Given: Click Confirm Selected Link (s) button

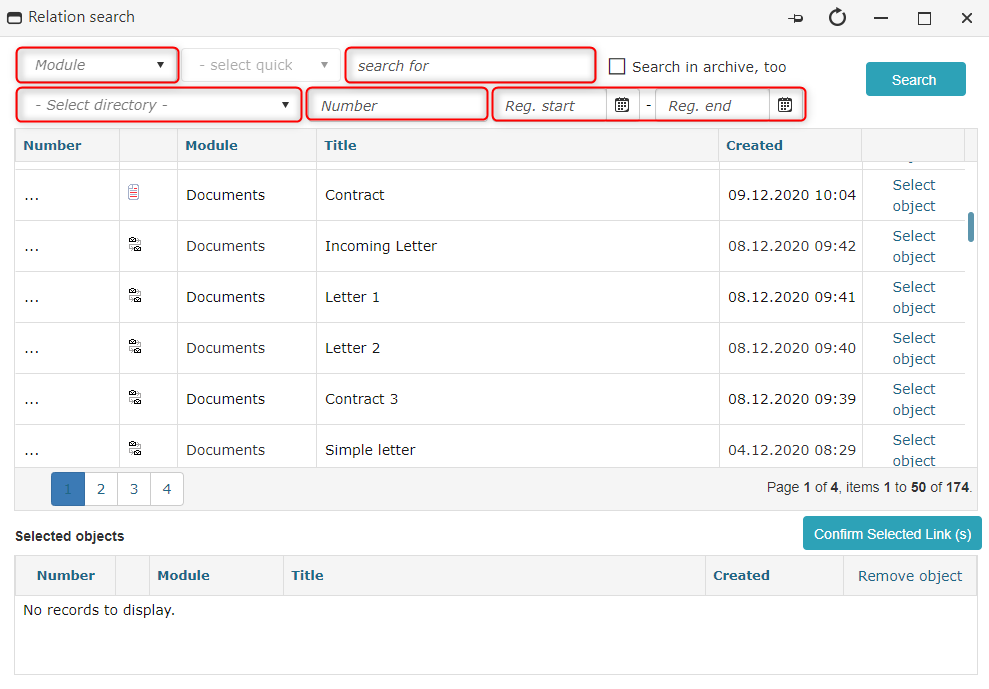Looking at the screenshot, I should [892, 534].
